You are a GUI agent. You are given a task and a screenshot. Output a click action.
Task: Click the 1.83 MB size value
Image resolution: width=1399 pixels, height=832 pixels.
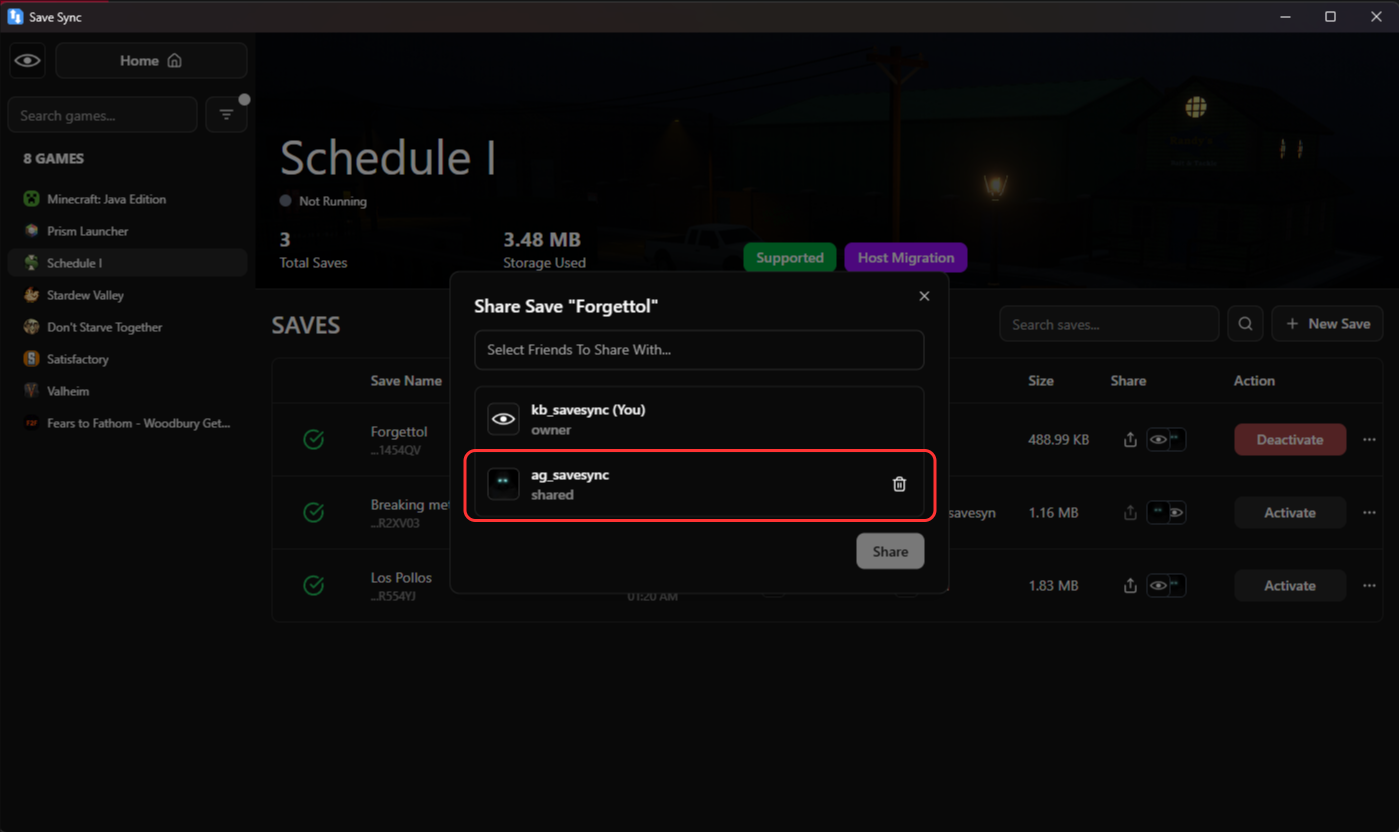[x=1053, y=585]
